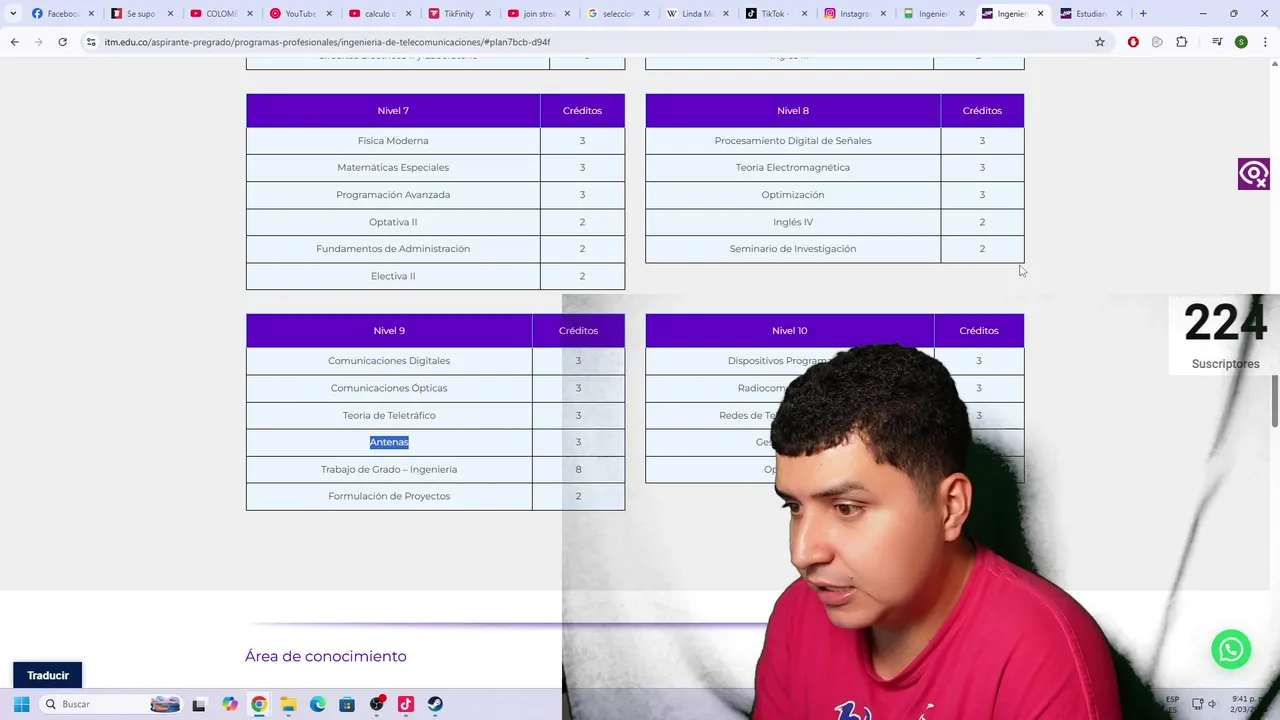Open the Windows Start menu

click(21, 704)
